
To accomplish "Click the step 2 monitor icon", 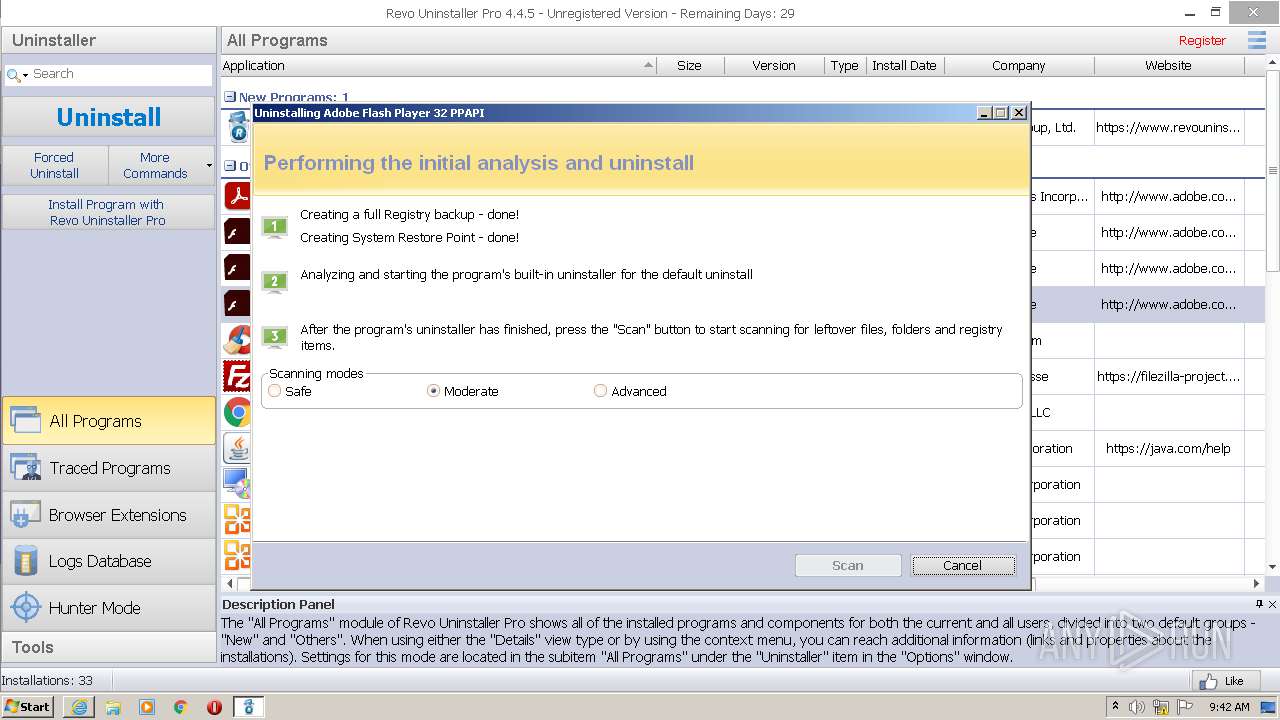I will 275,282.
